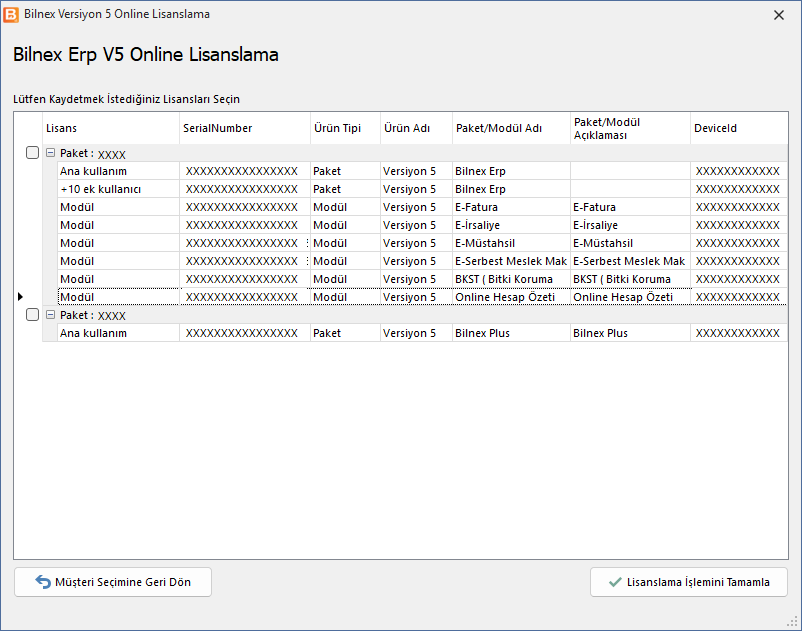Click the SerialNumber column header
This screenshot has height=631, width=802.
(245, 128)
